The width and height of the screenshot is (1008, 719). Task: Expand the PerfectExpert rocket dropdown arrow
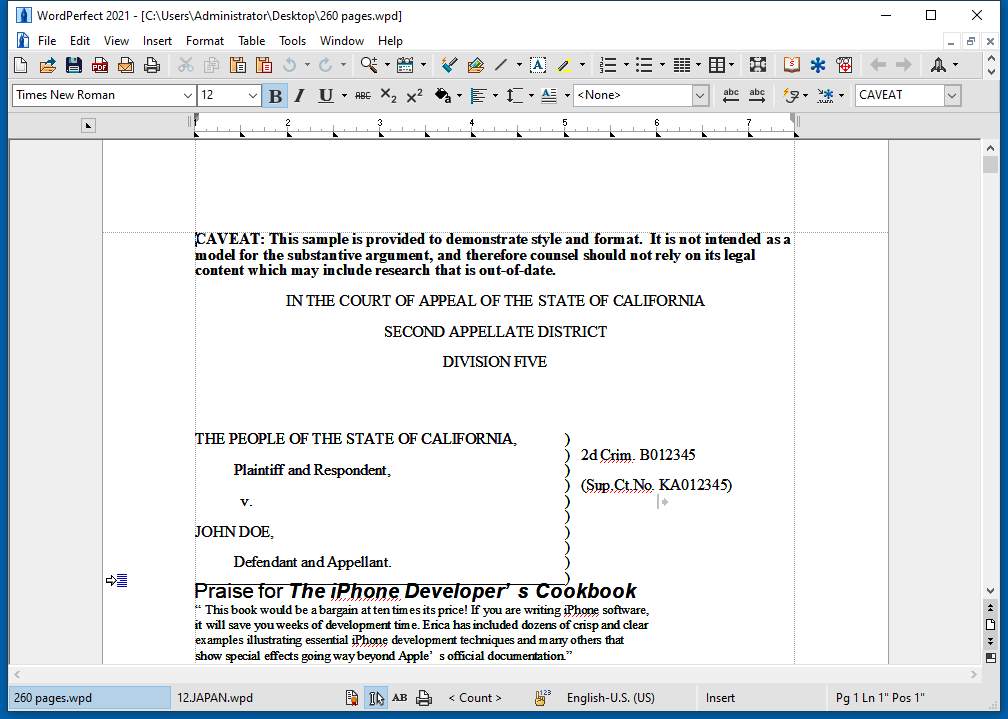[955, 65]
